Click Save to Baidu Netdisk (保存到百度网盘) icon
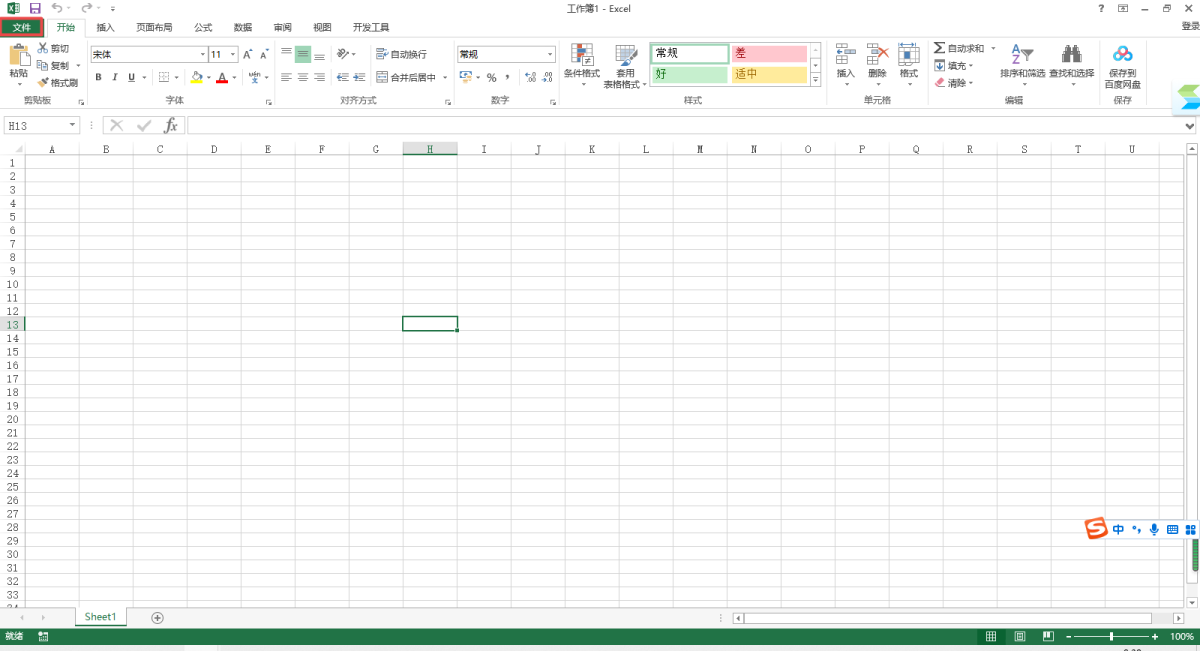The image size is (1200, 651). pos(1122,55)
